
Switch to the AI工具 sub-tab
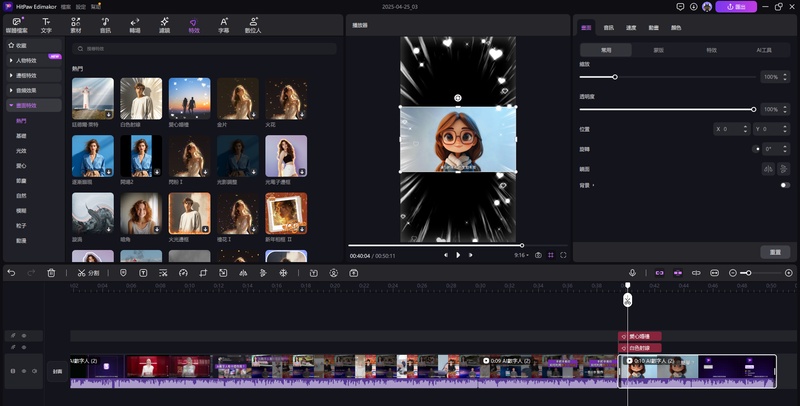(x=764, y=50)
